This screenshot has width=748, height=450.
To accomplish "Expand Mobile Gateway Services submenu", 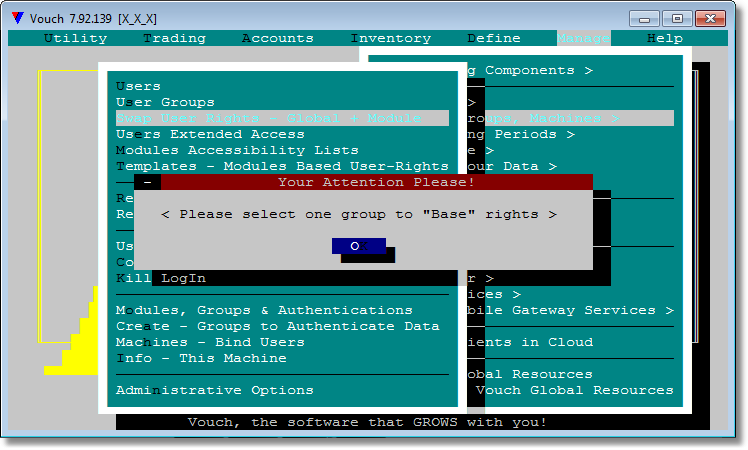I will [571, 310].
